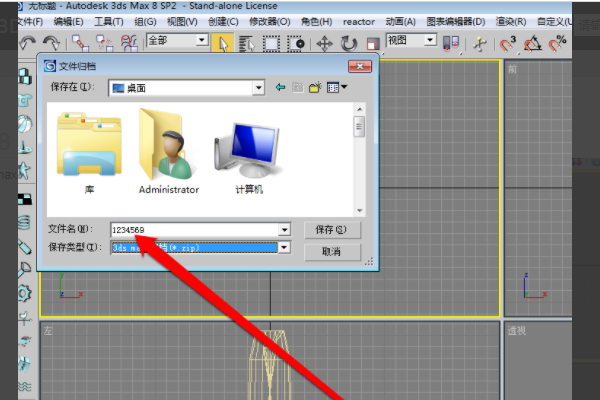Image resolution: width=600 pixels, height=400 pixels.
Task: Open the 组(G) menu
Action: [x=145, y=22]
